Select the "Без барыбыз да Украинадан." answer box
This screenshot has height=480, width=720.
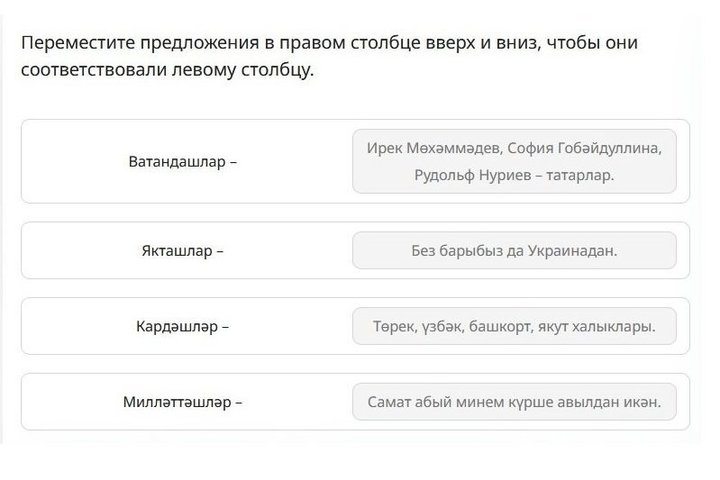point(514,250)
